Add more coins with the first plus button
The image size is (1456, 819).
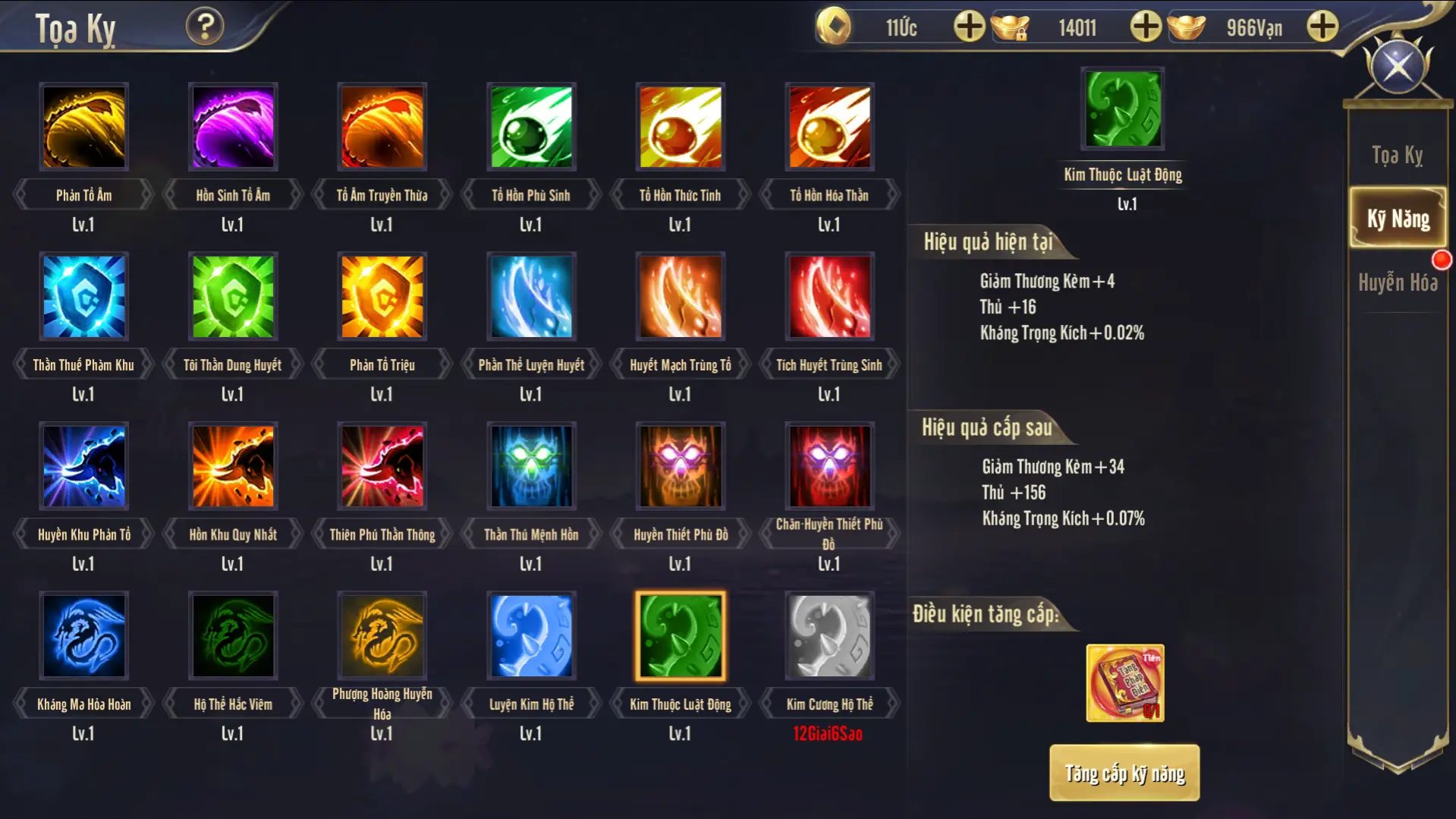click(x=969, y=27)
